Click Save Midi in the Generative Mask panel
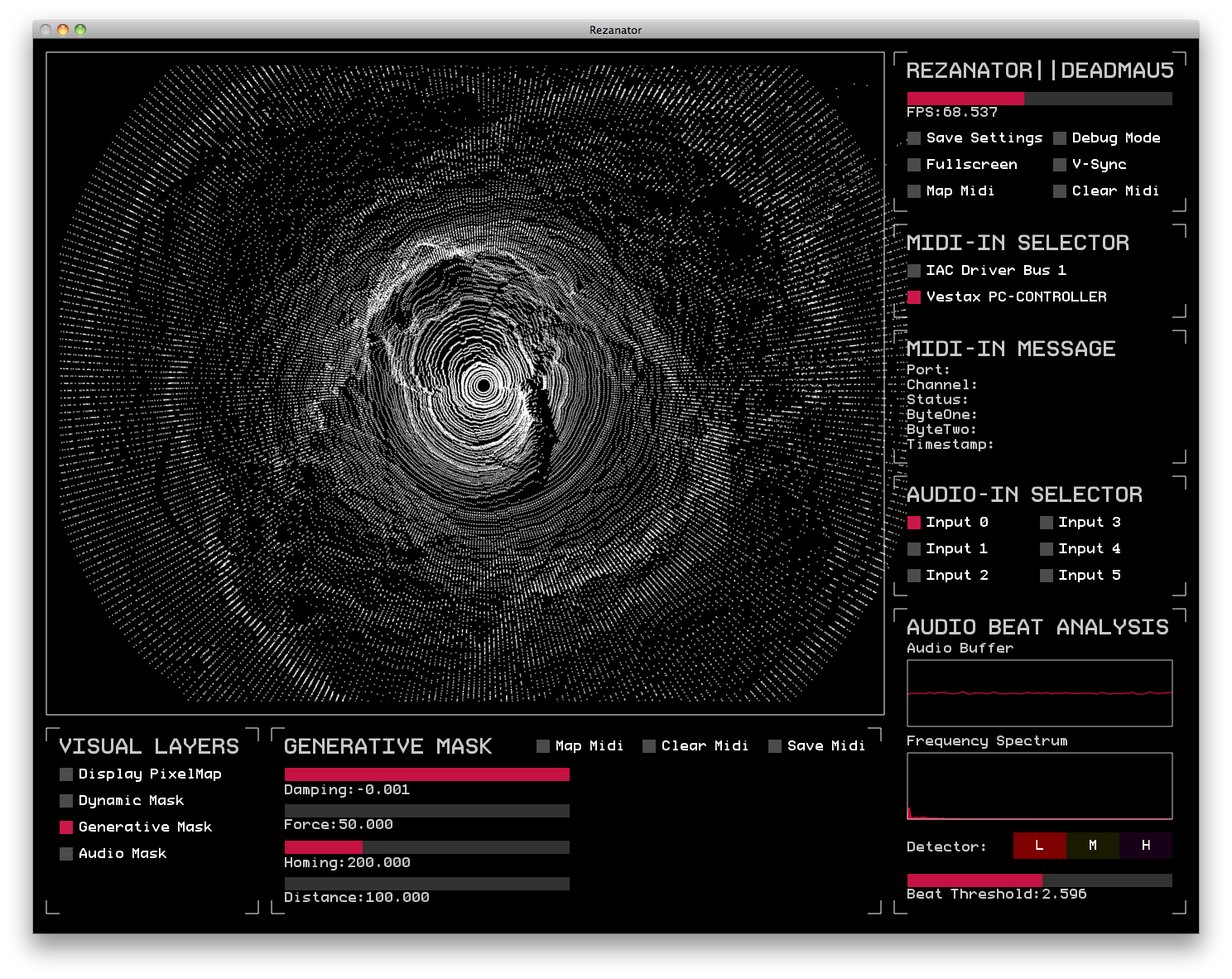The width and height of the screenshot is (1232, 979). pyautogui.click(x=775, y=745)
